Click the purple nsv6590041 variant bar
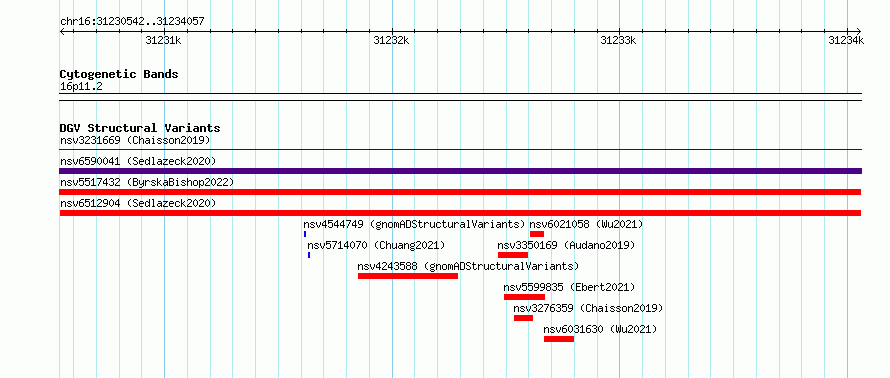Image resolution: width=890 pixels, height=378 pixels. [460, 171]
